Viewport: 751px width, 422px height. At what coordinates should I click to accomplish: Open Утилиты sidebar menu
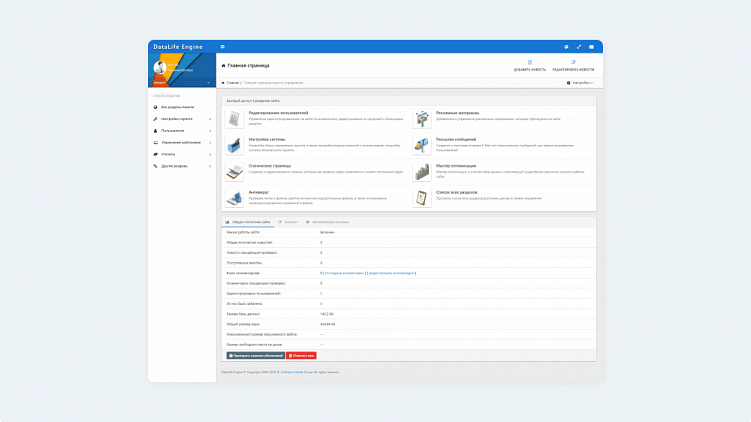point(168,154)
